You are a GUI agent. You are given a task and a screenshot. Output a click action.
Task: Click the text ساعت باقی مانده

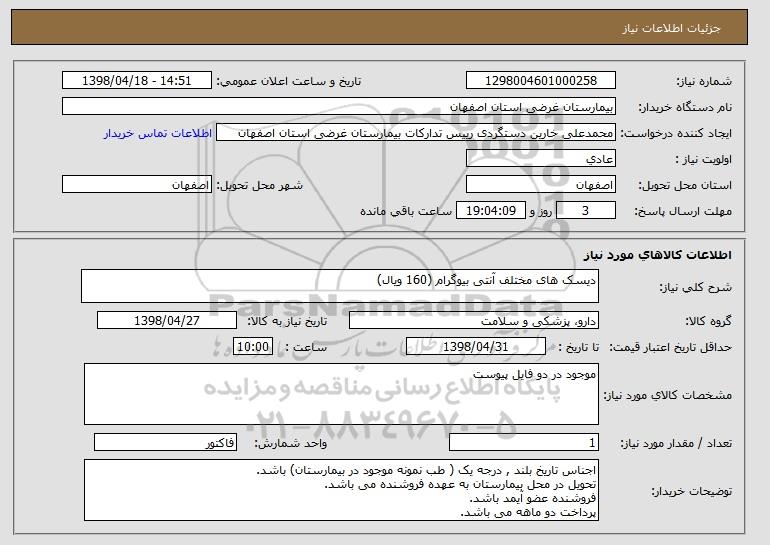click(x=406, y=211)
